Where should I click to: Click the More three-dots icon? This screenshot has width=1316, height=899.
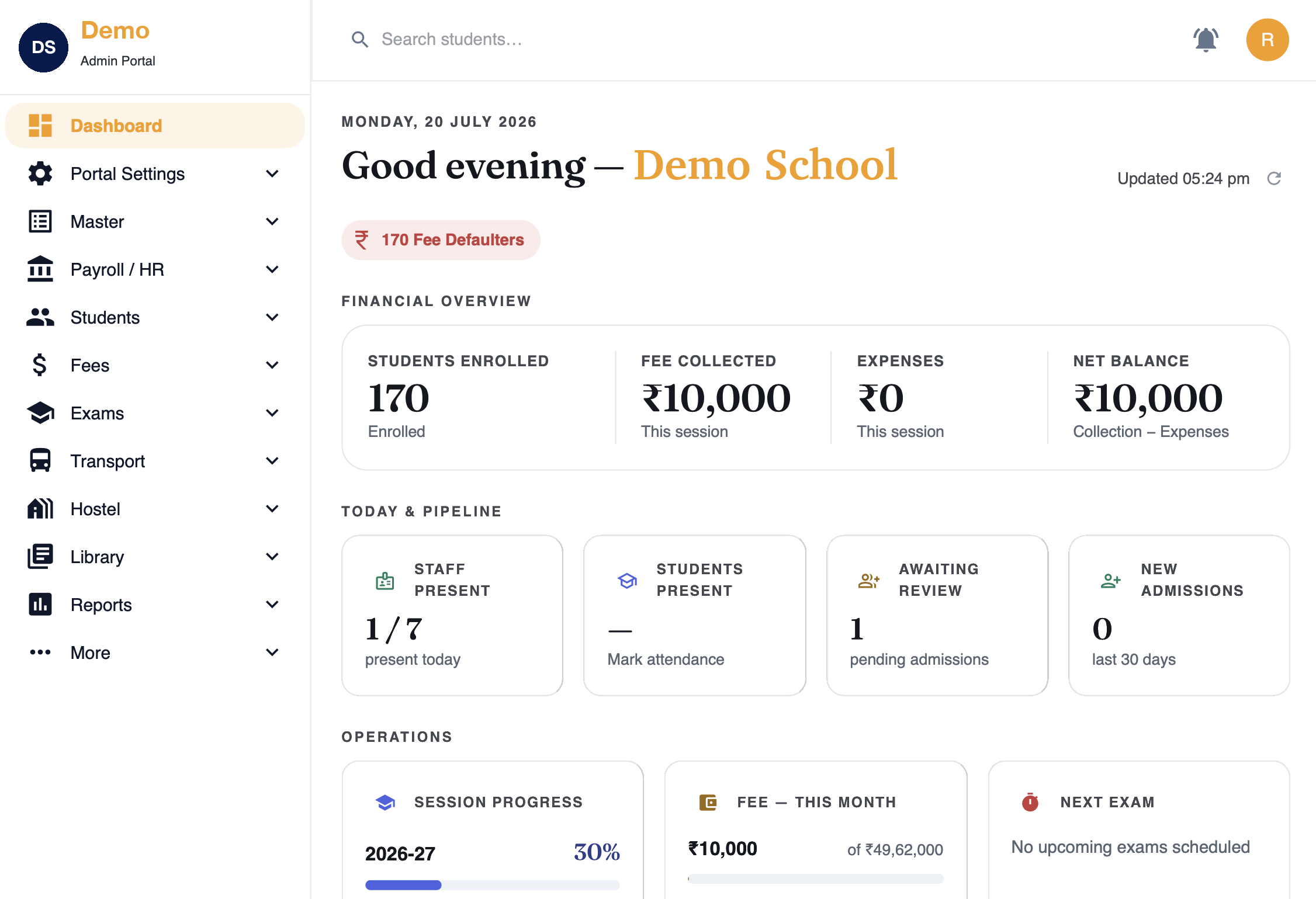40,652
